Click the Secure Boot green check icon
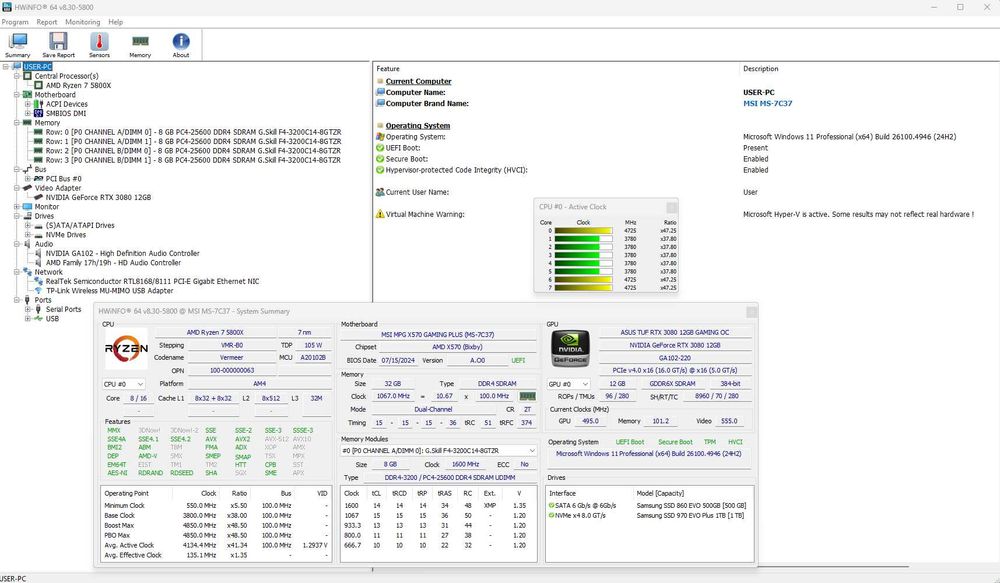The width and height of the screenshot is (1000, 583). point(380,159)
